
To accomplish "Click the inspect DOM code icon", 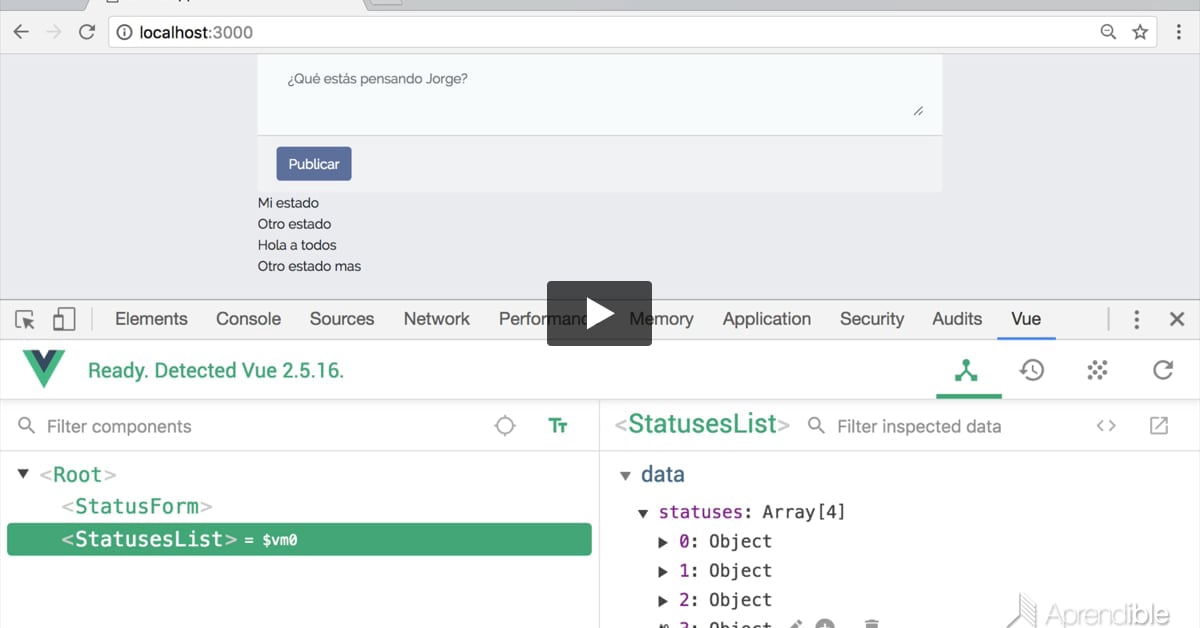I will [x=1106, y=426].
